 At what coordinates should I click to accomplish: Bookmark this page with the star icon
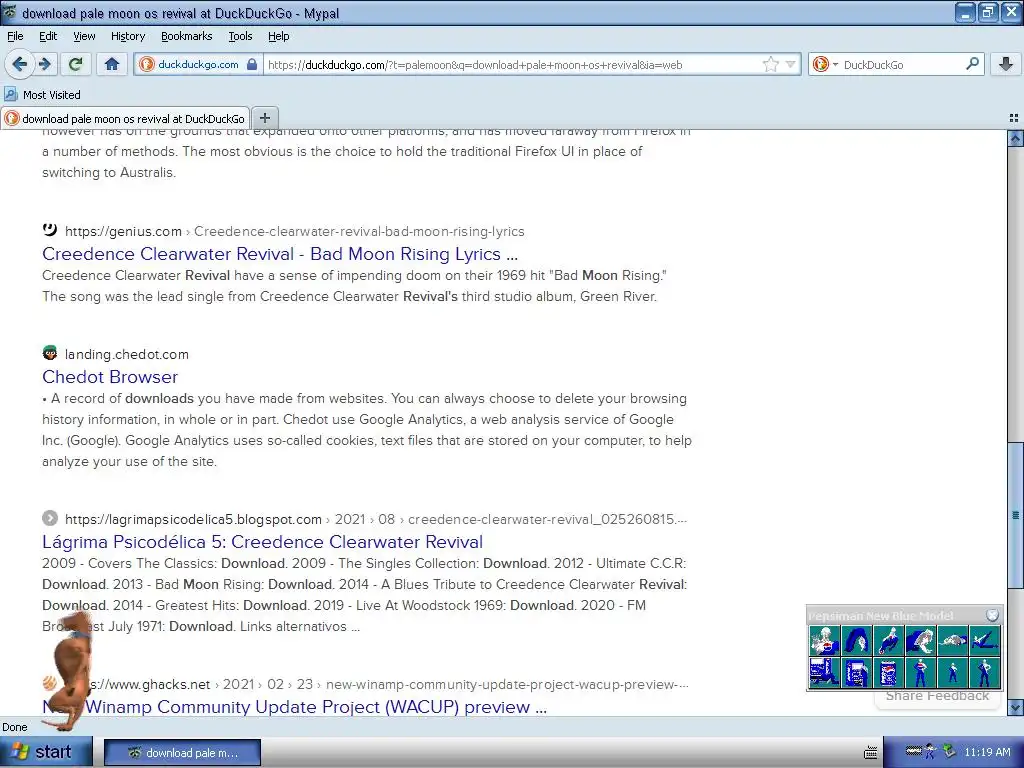[771, 64]
